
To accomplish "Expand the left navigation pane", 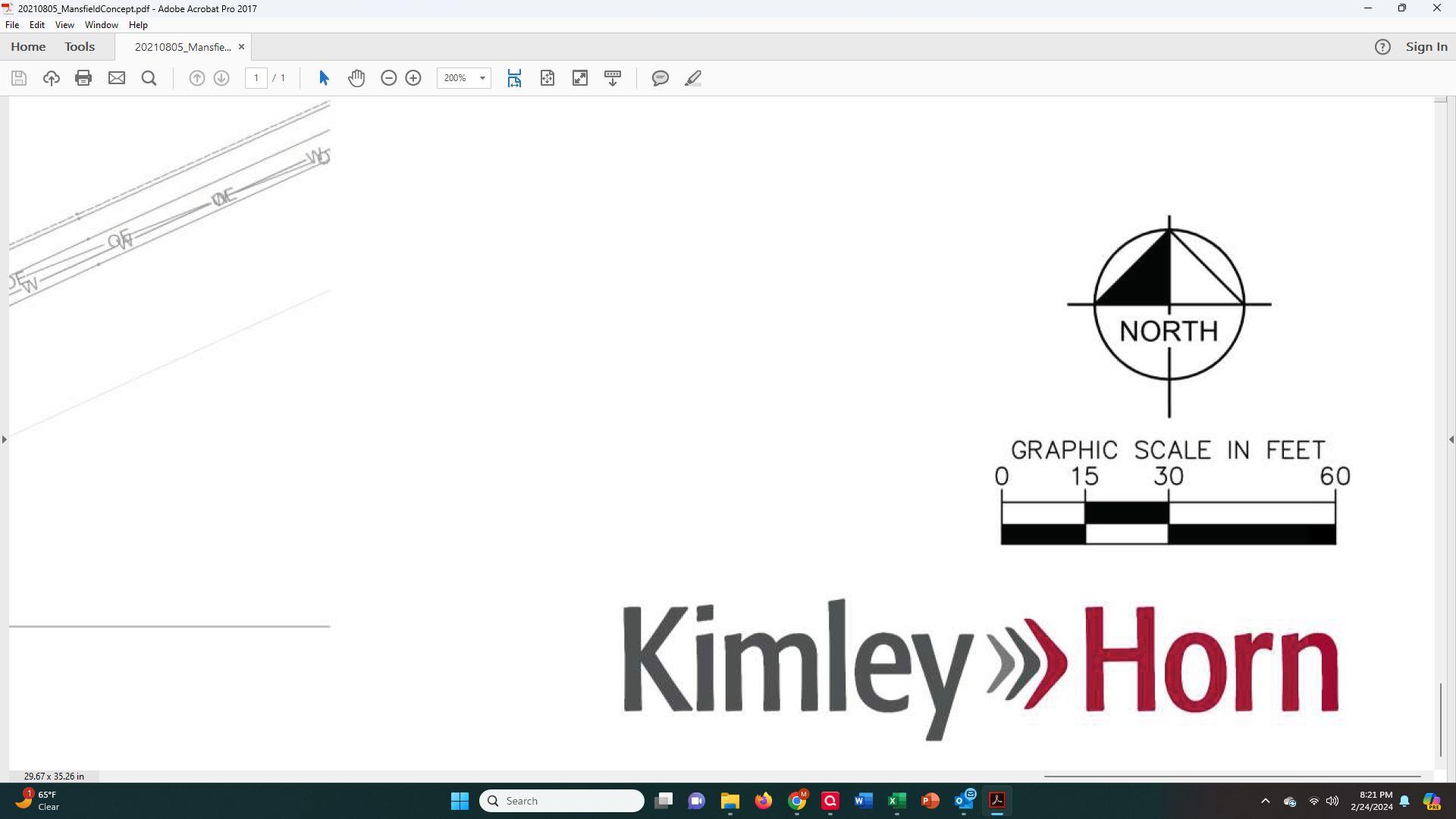I will point(5,439).
